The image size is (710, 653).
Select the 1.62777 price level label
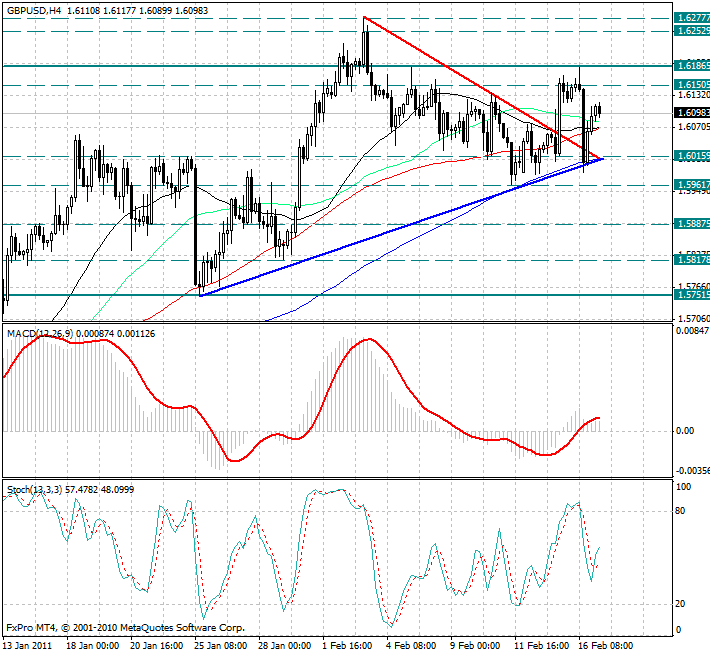(x=692, y=18)
